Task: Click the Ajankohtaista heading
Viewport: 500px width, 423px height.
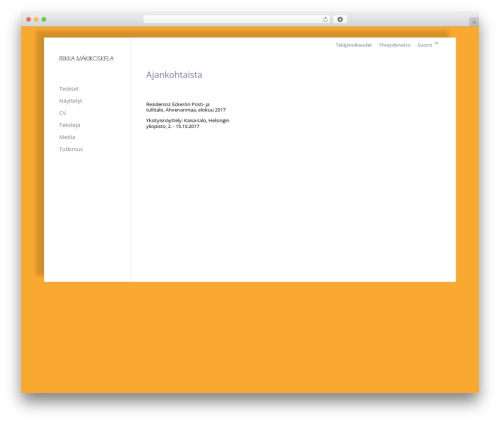Action: click(174, 75)
